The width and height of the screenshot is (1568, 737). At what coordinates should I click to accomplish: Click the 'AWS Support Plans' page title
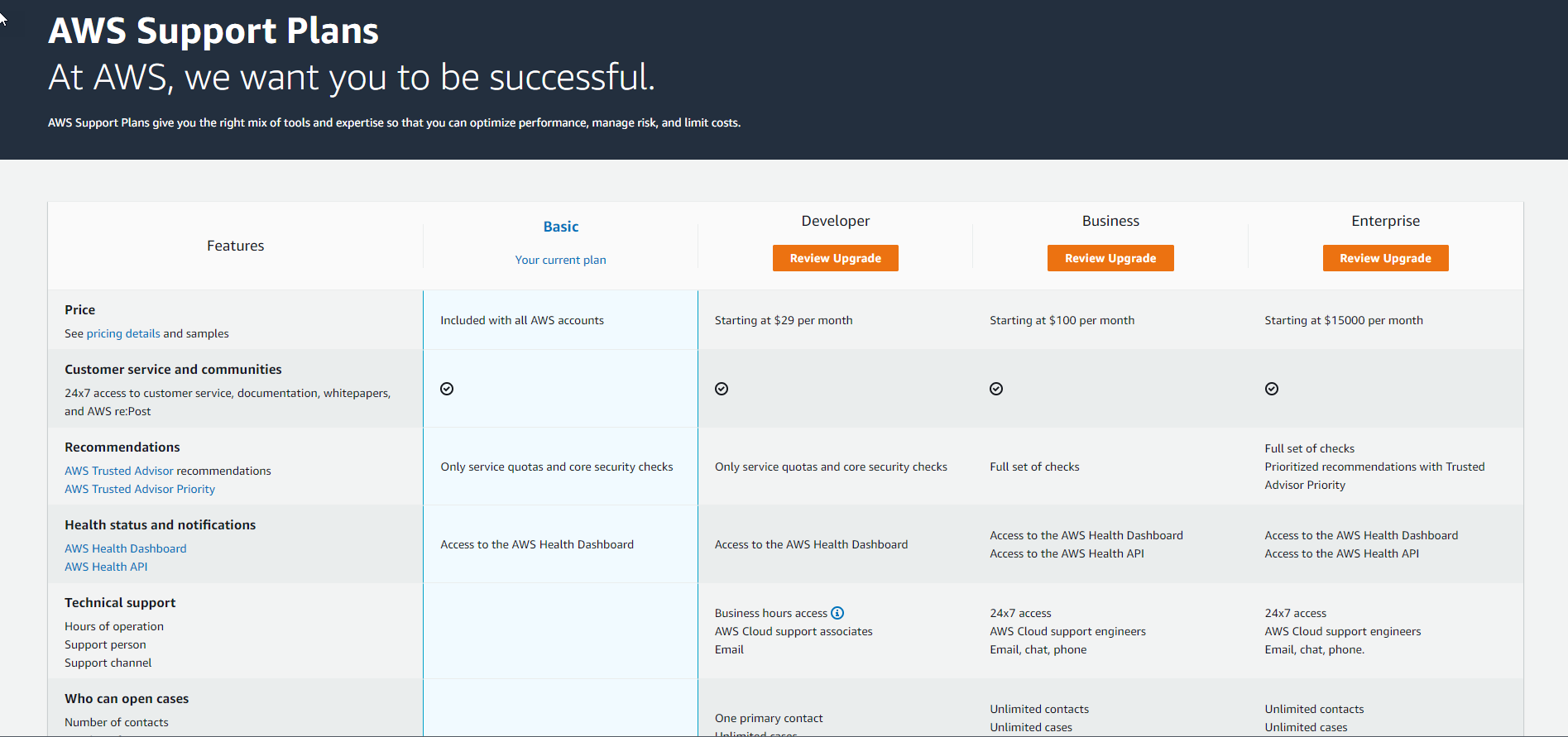tap(213, 31)
